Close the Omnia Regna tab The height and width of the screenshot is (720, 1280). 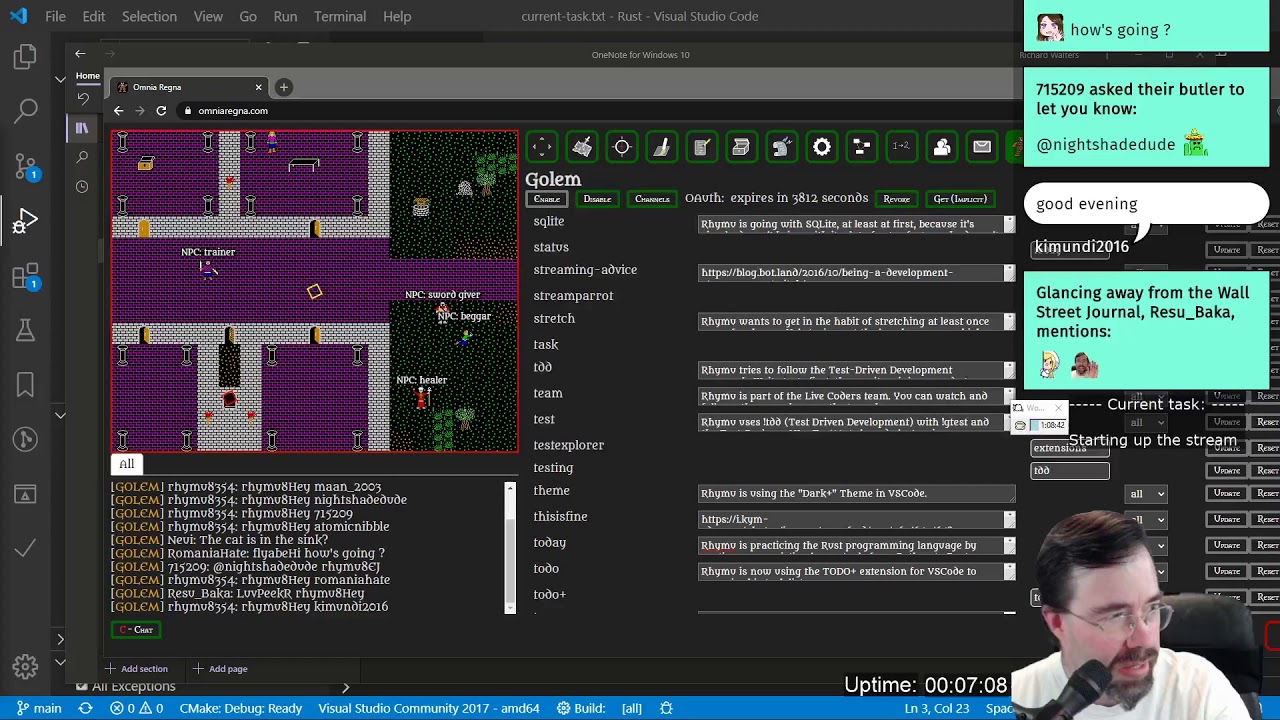258,87
